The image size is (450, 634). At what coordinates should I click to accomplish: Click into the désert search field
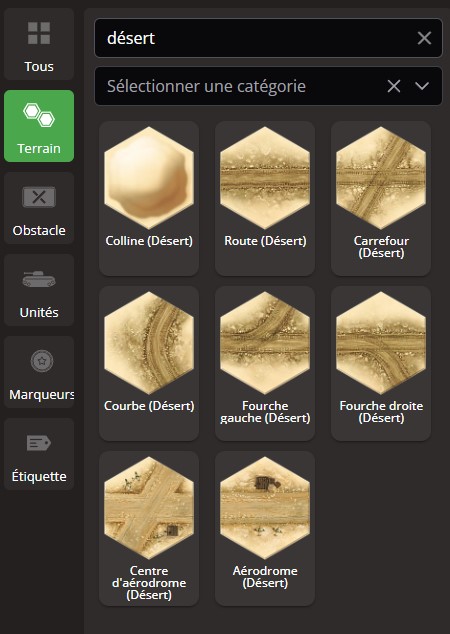point(255,38)
